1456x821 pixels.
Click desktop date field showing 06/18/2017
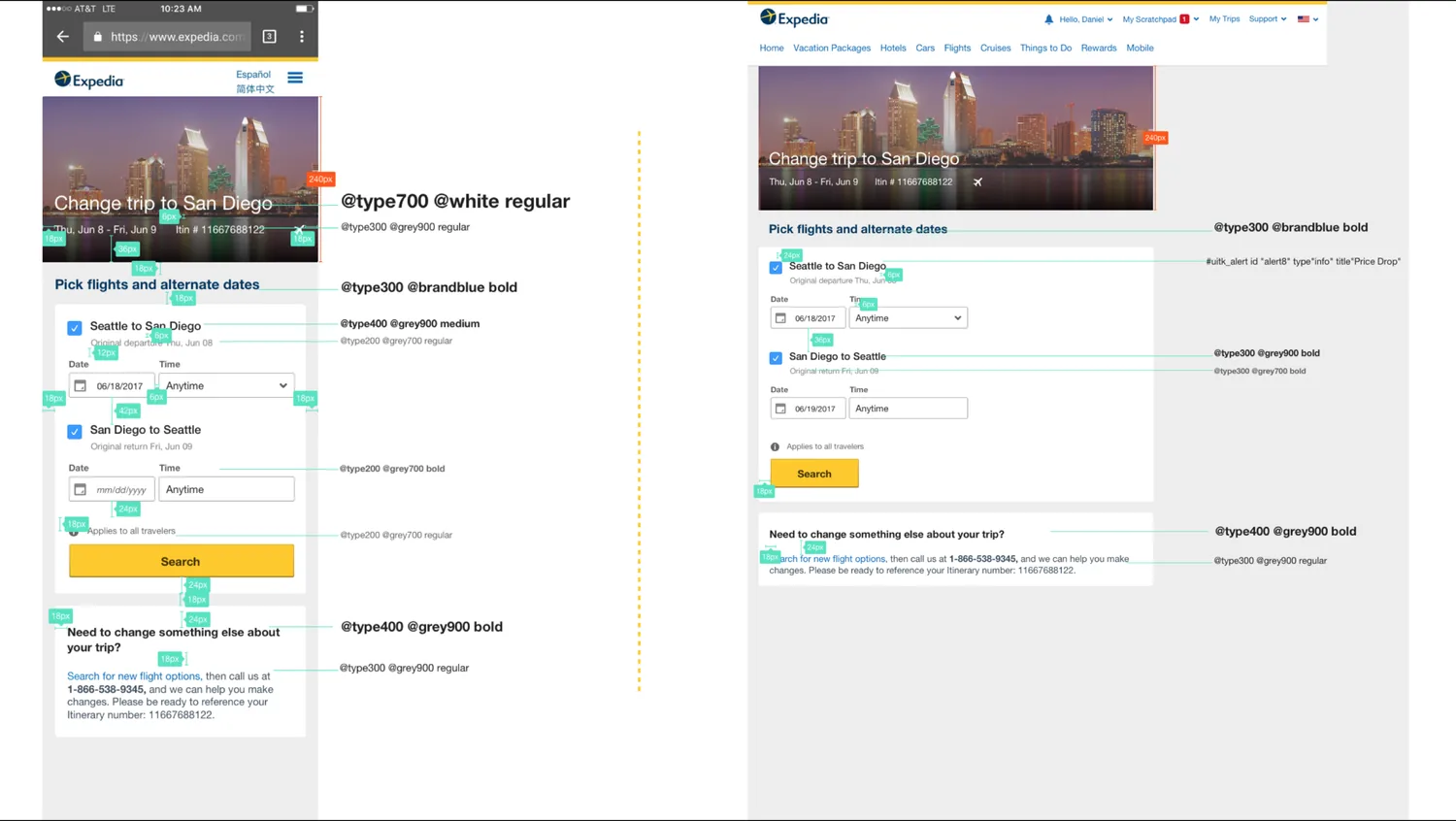[808, 317]
